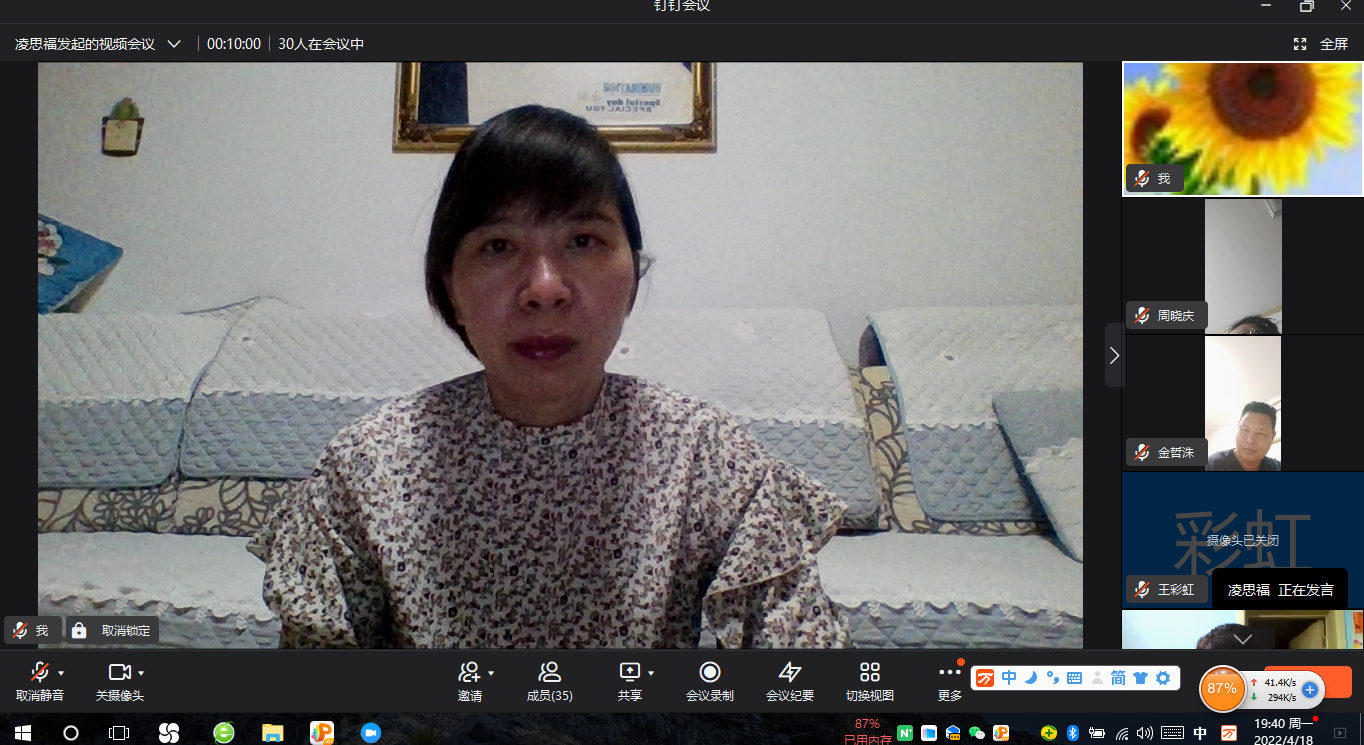Click the 87% memory usage orange ball

click(1222, 688)
